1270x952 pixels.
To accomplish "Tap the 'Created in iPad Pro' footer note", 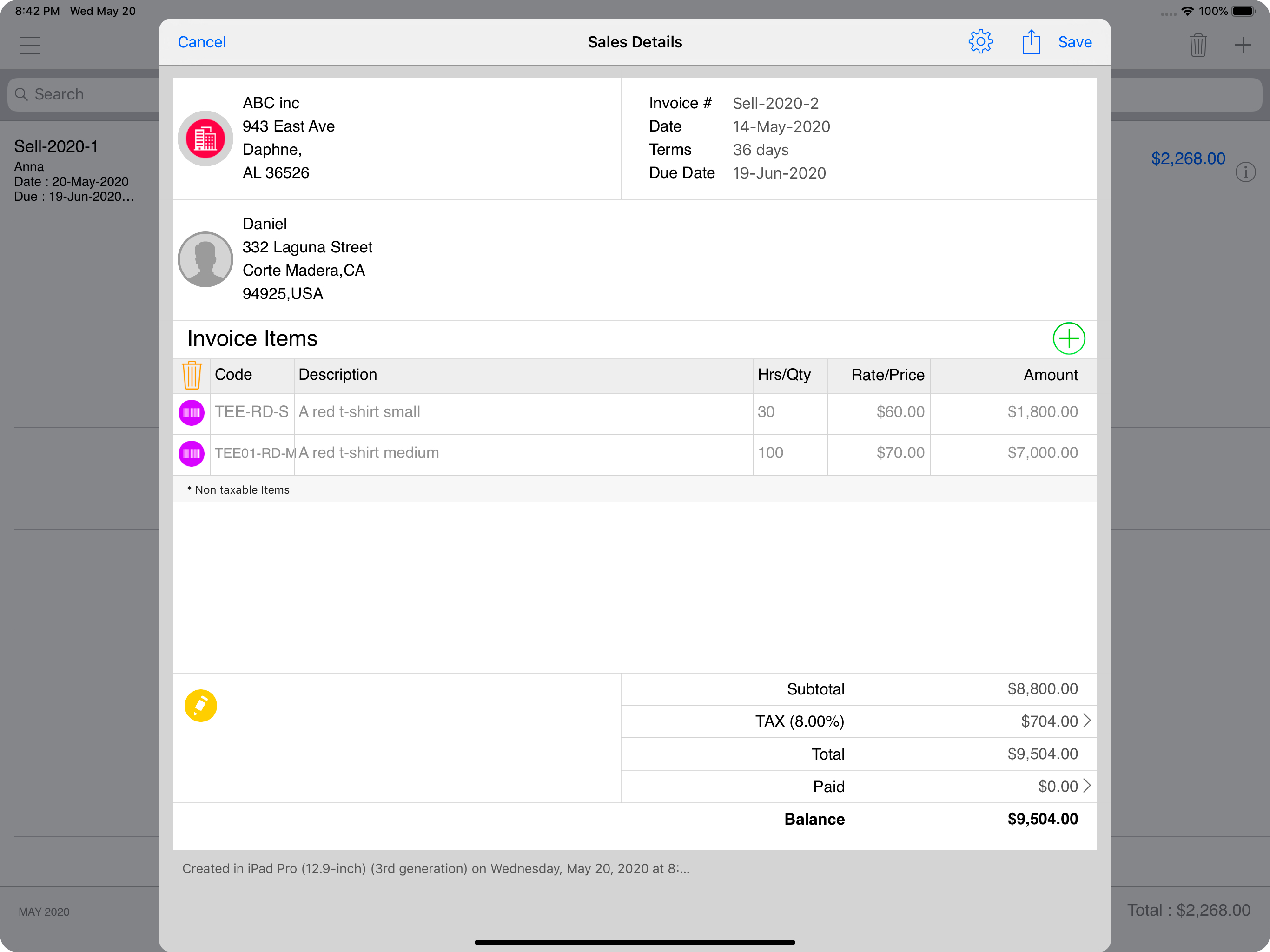I will pos(436,869).
